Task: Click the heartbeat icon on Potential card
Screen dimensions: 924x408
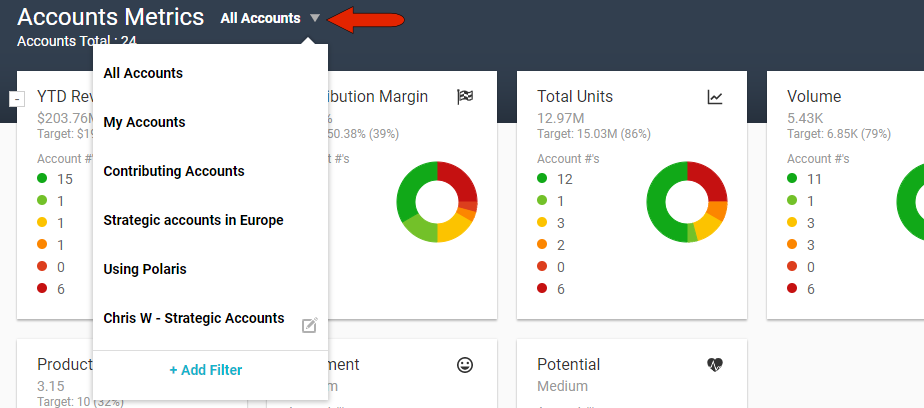Action: point(715,365)
